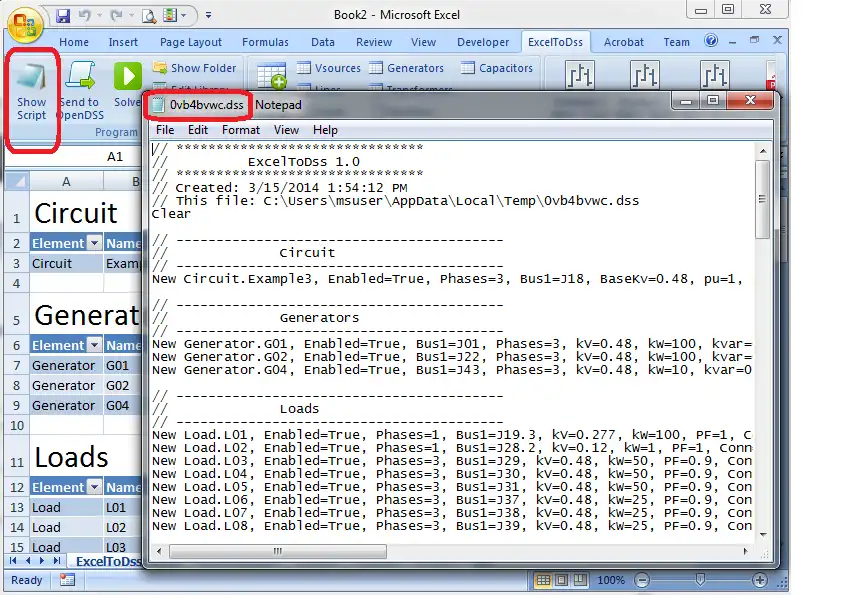Switch to Page Layout tab

pyautogui.click(x=190, y=42)
